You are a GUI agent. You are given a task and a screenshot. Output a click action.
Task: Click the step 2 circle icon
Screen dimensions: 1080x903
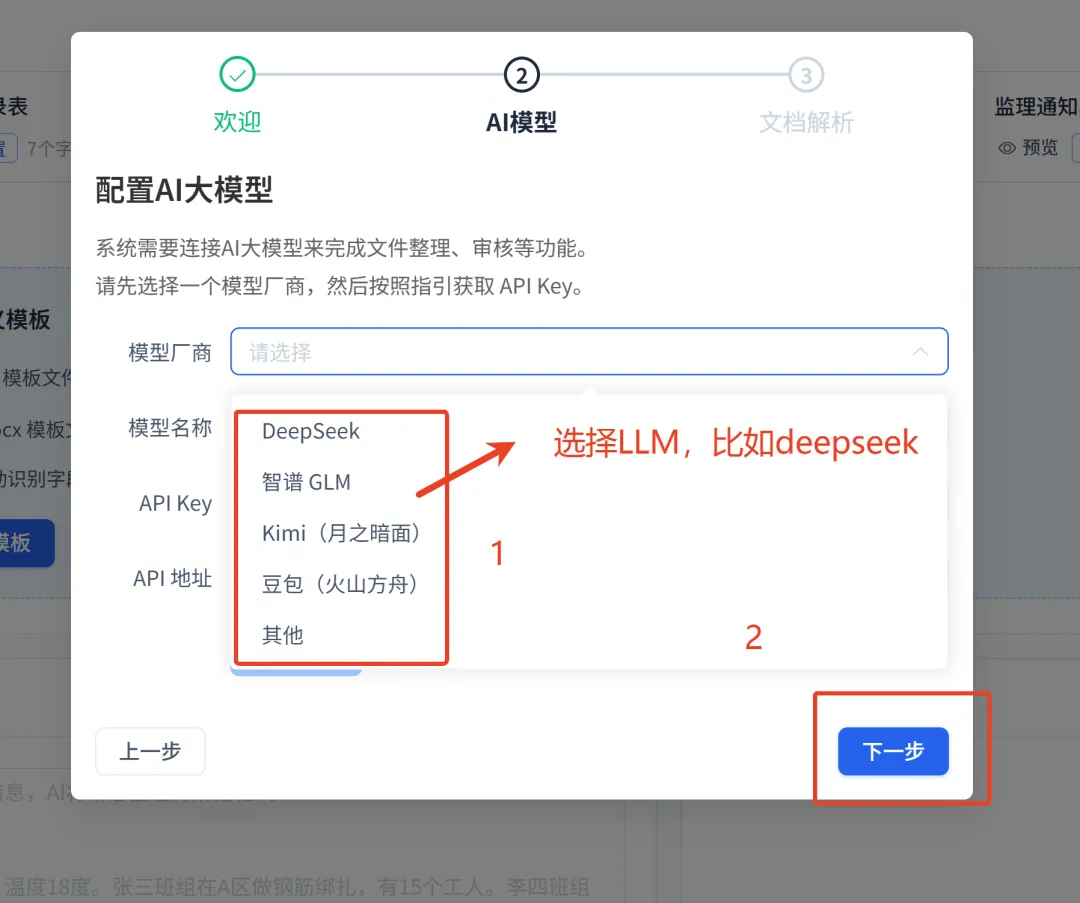(x=521, y=75)
